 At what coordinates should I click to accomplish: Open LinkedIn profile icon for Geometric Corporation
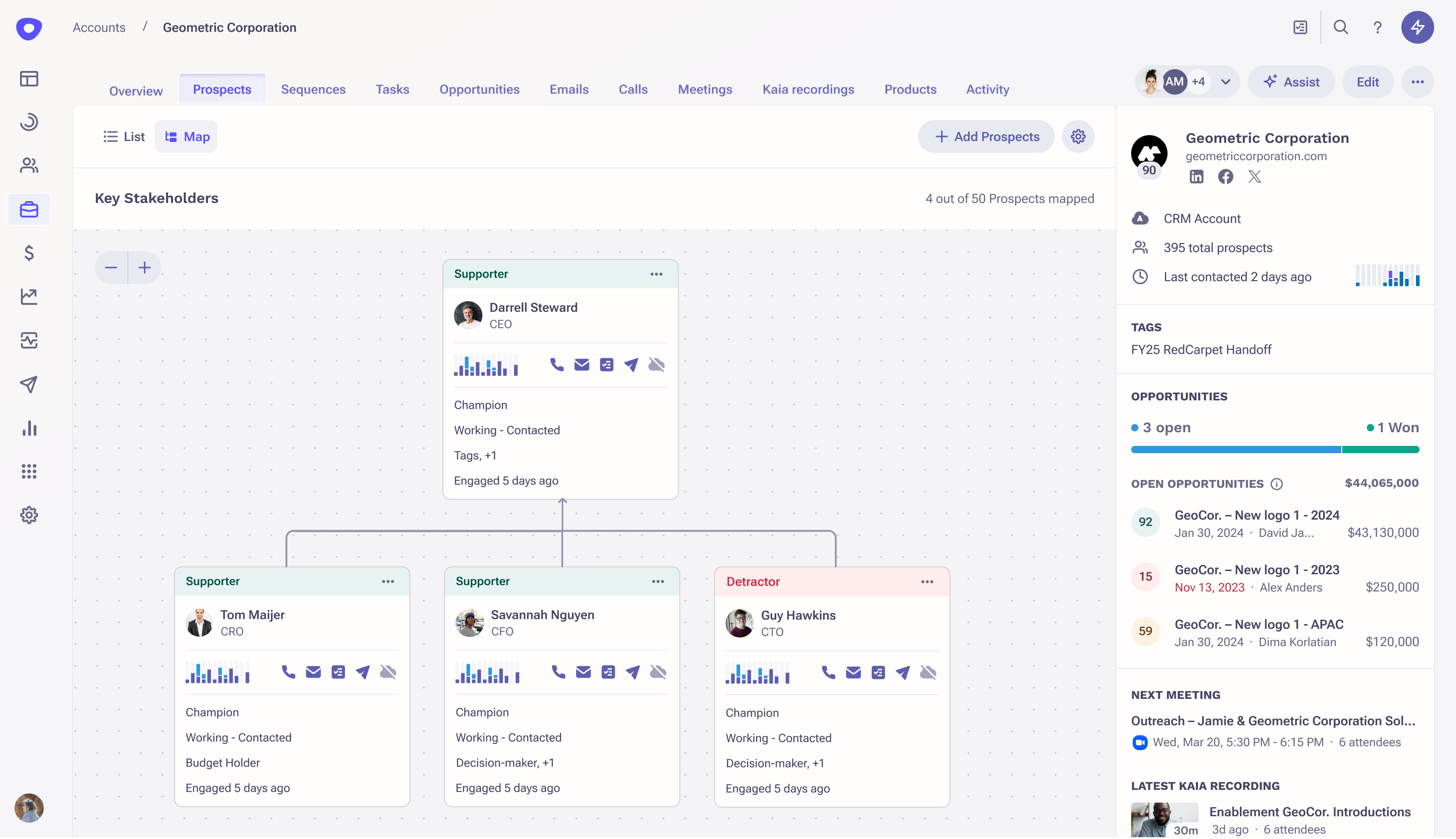1196,177
